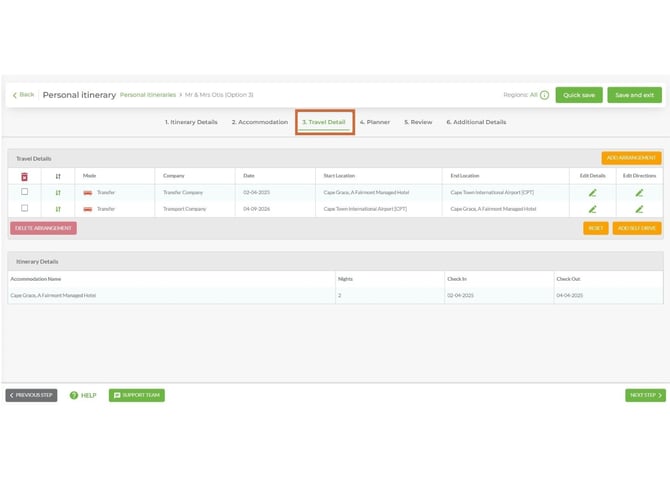670x482 pixels.
Task: Open the regions info icon
Action: tap(544, 95)
